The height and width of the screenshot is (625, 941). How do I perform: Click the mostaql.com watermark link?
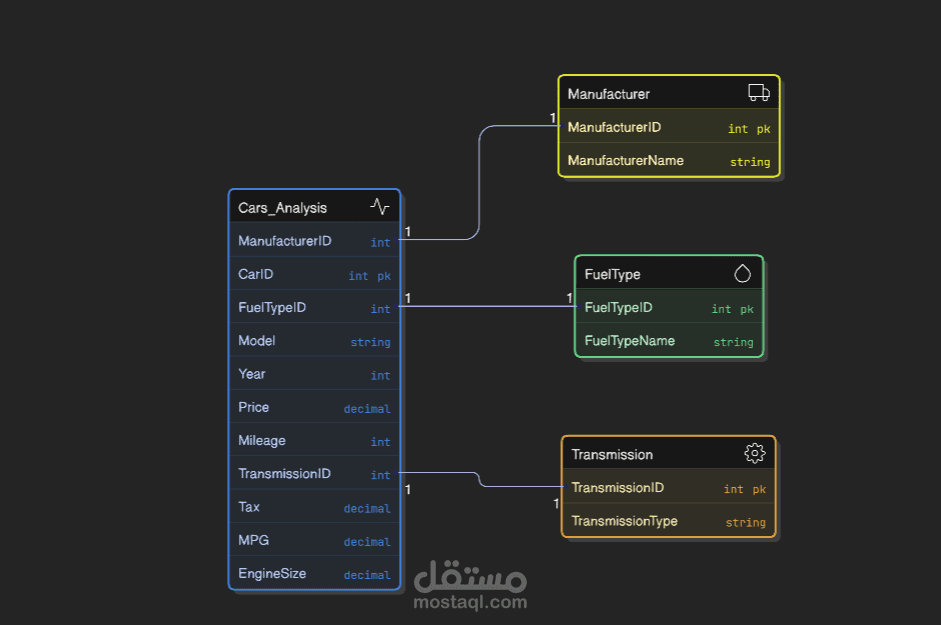pos(470,601)
